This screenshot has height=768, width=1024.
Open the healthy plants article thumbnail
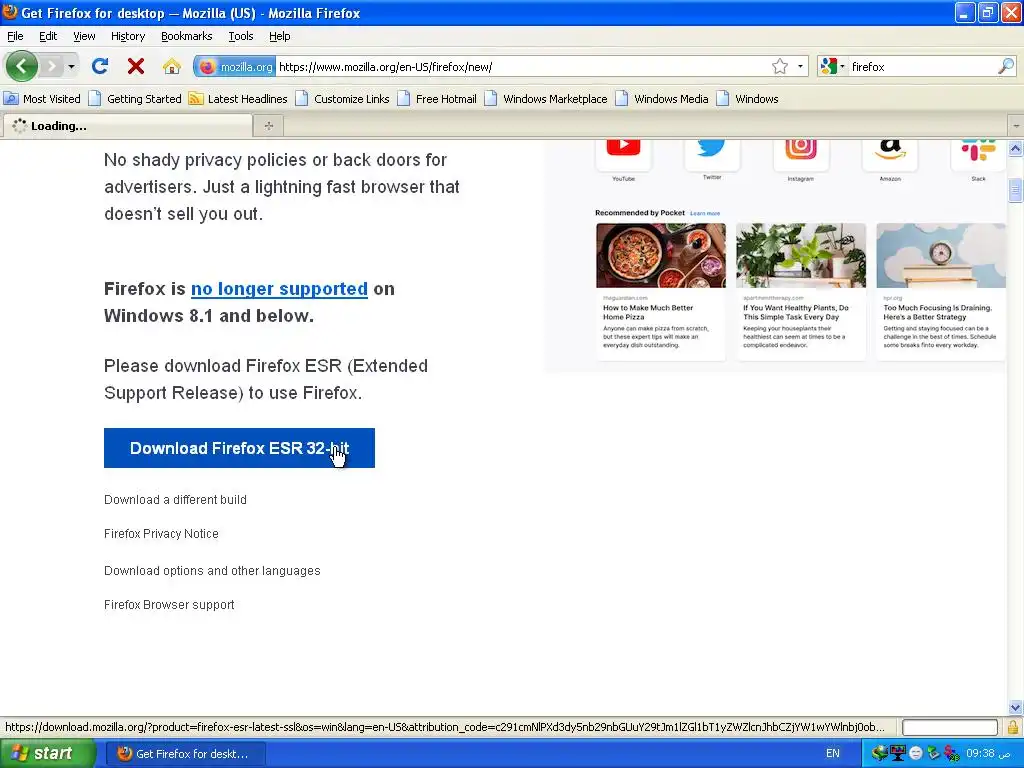801,255
